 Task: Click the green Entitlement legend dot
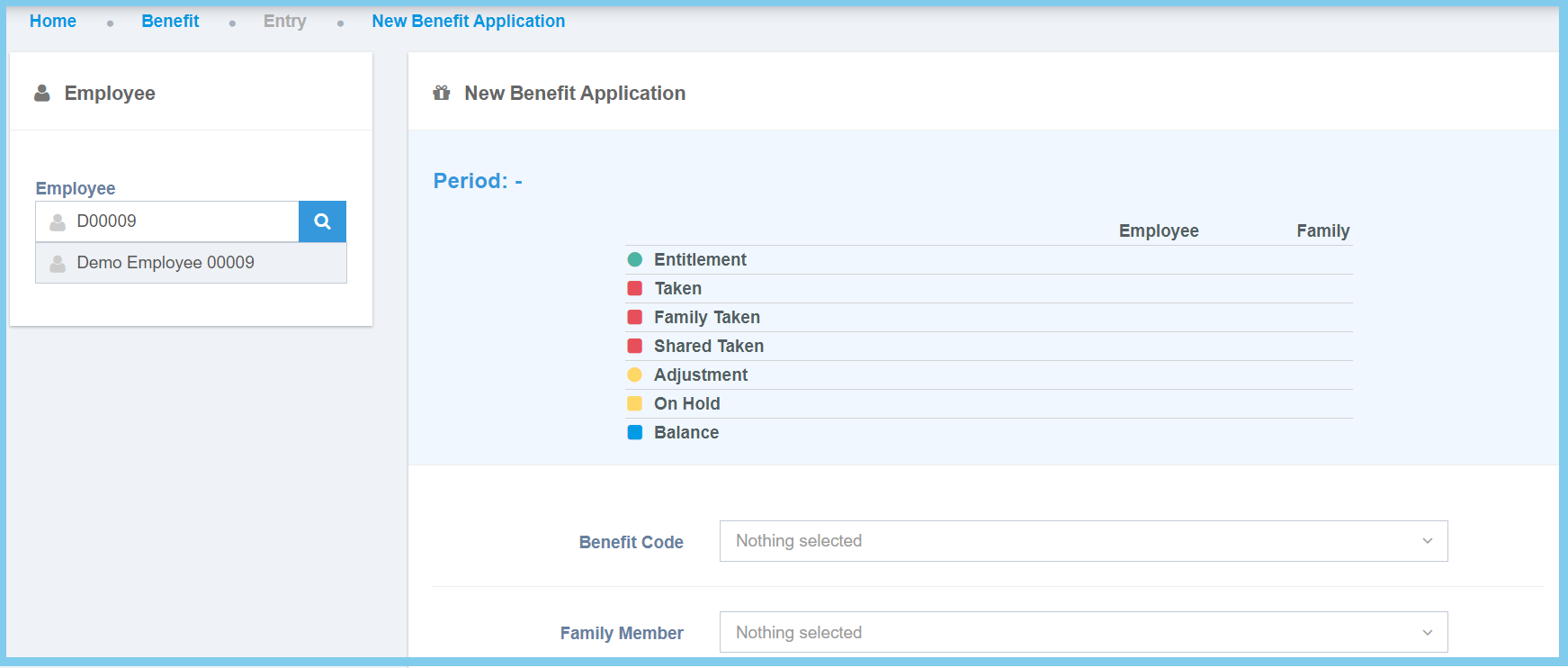click(x=635, y=260)
